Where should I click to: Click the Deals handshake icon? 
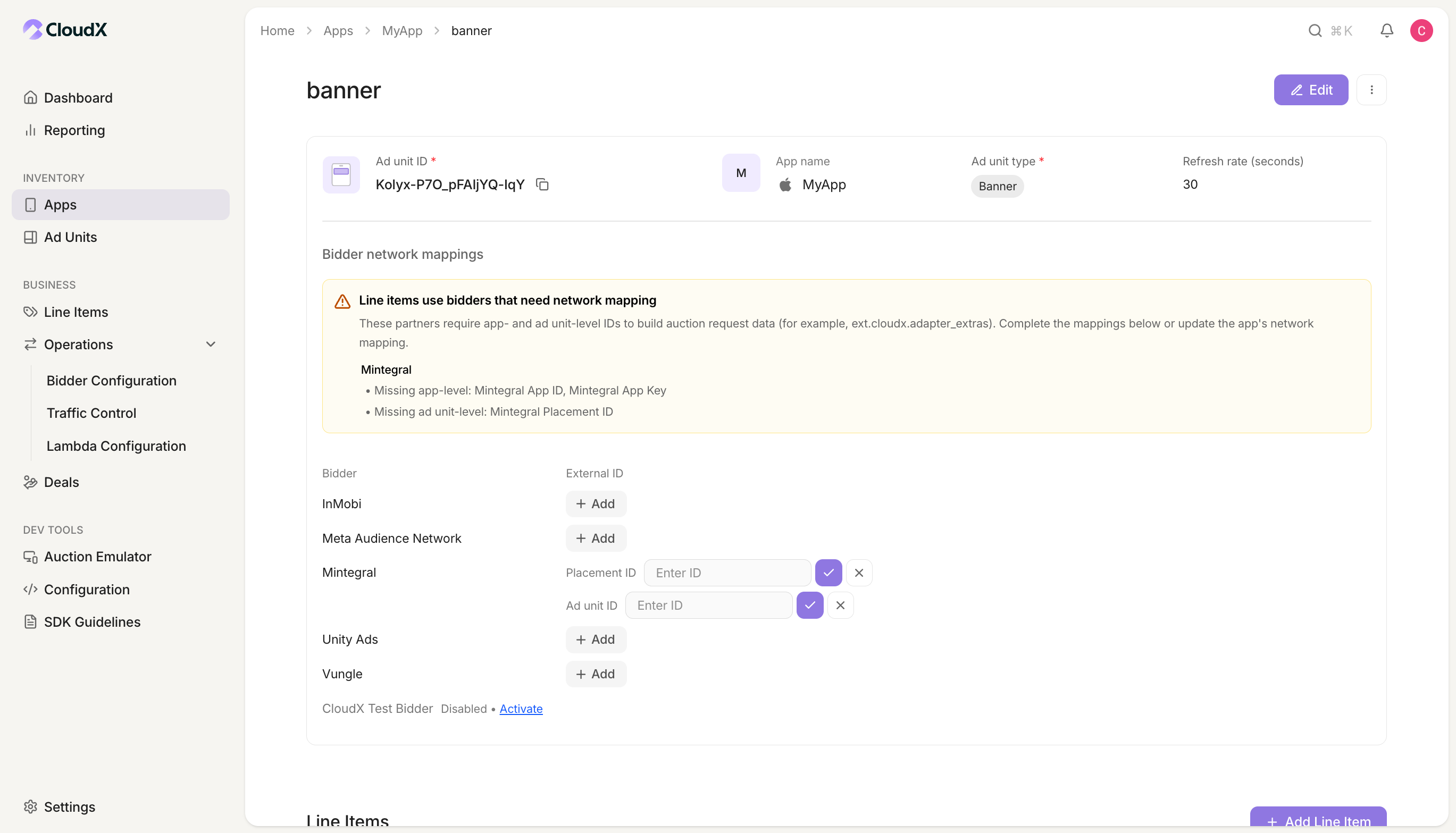pyautogui.click(x=30, y=482)
